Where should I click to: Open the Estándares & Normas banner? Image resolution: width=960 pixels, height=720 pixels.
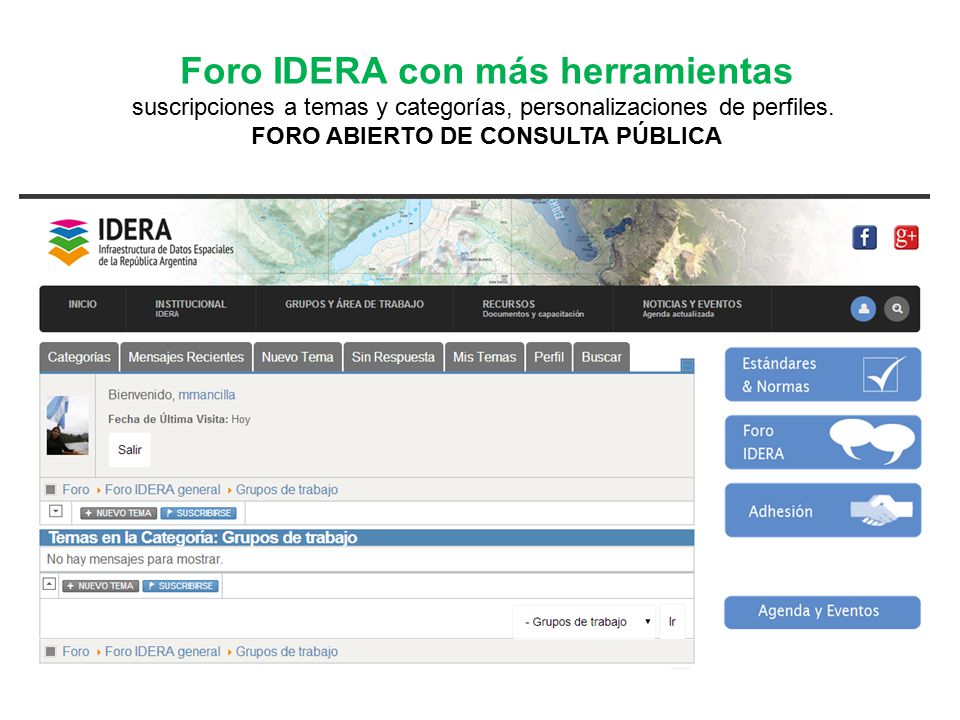click(x=823, y=375)
